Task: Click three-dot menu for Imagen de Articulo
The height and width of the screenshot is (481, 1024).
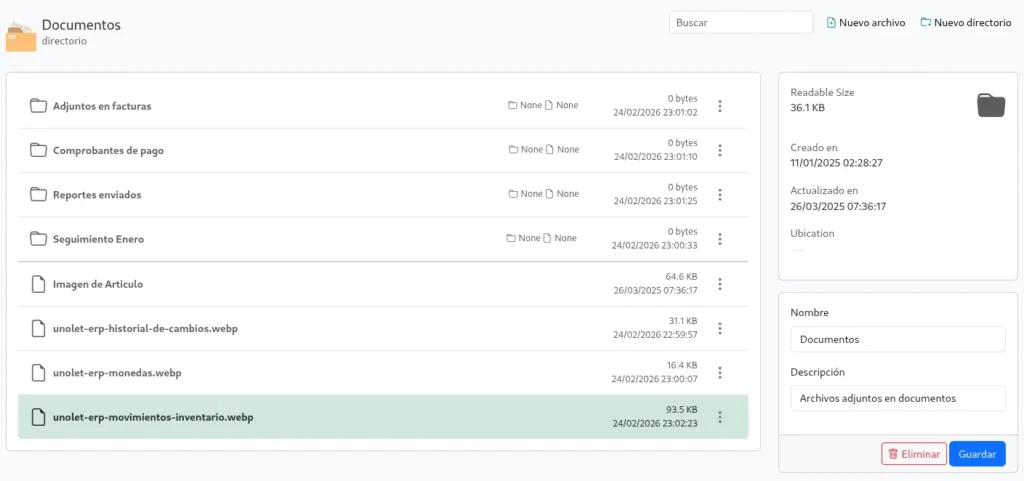Action: click(720, 284)
